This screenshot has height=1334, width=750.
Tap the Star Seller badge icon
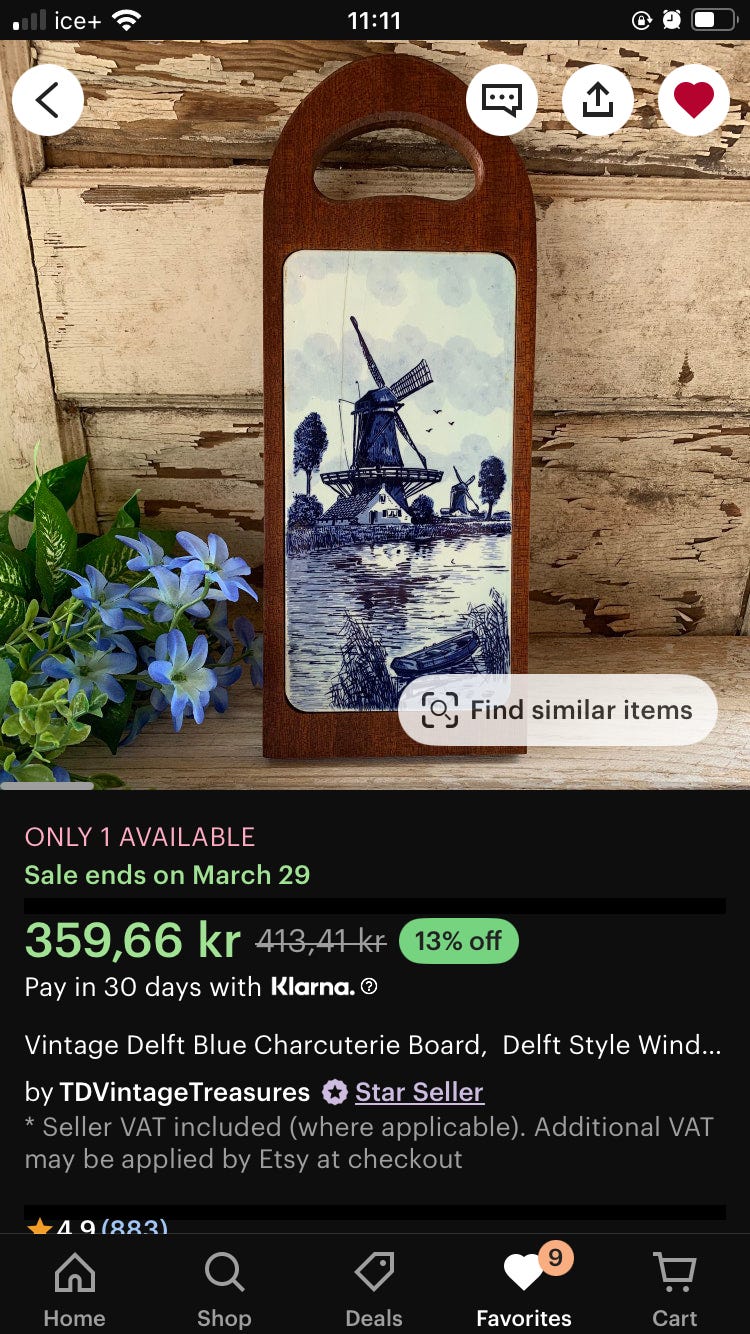click(335, 1092)
